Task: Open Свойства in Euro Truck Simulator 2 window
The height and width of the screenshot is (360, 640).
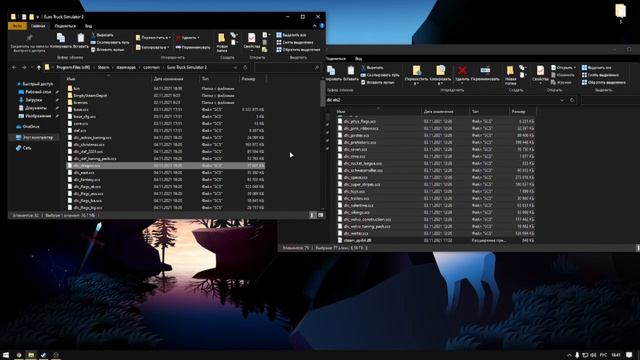Action: point(251,42)
